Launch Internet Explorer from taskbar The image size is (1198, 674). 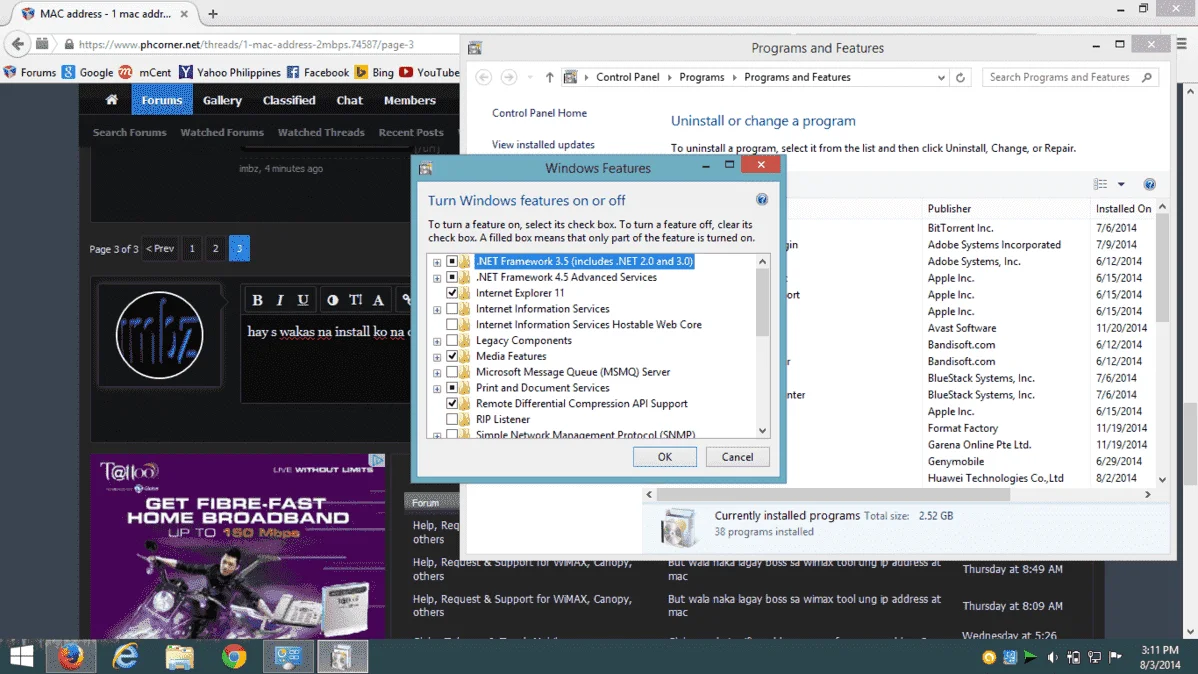tap(125, 656)
